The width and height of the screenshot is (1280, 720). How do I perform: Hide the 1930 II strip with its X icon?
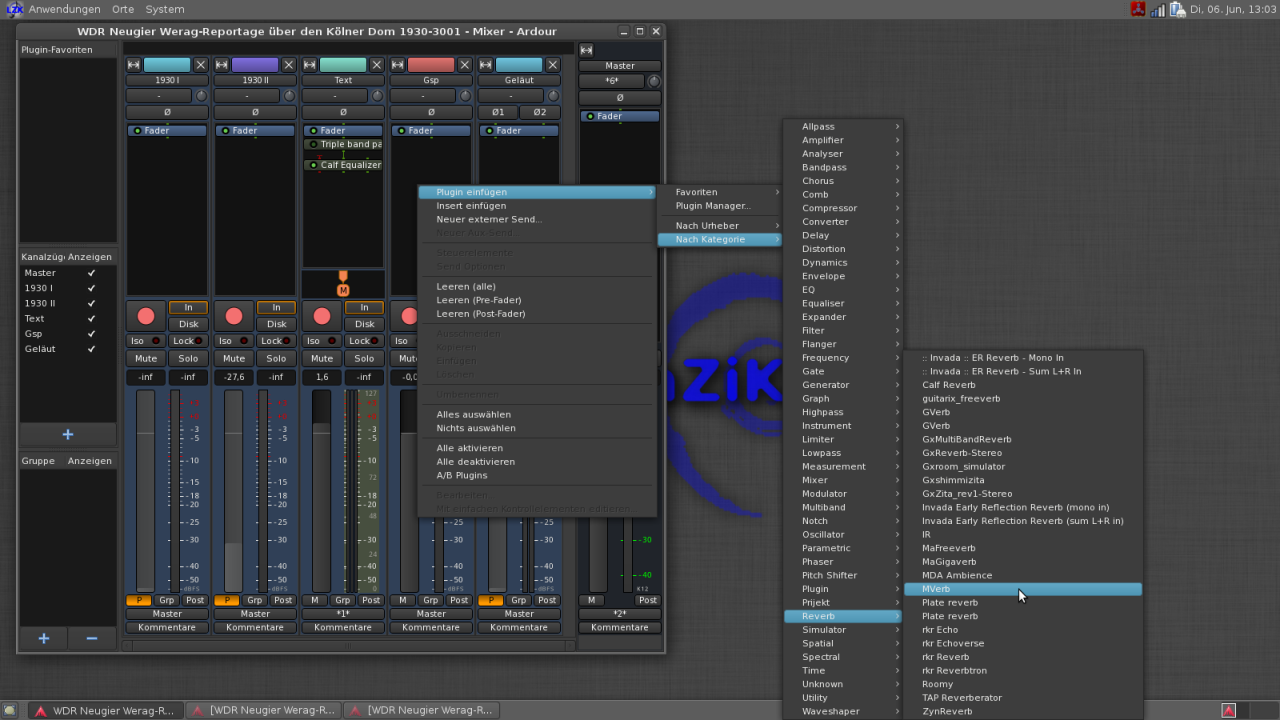pyautogui.click(x=289, y=65)
